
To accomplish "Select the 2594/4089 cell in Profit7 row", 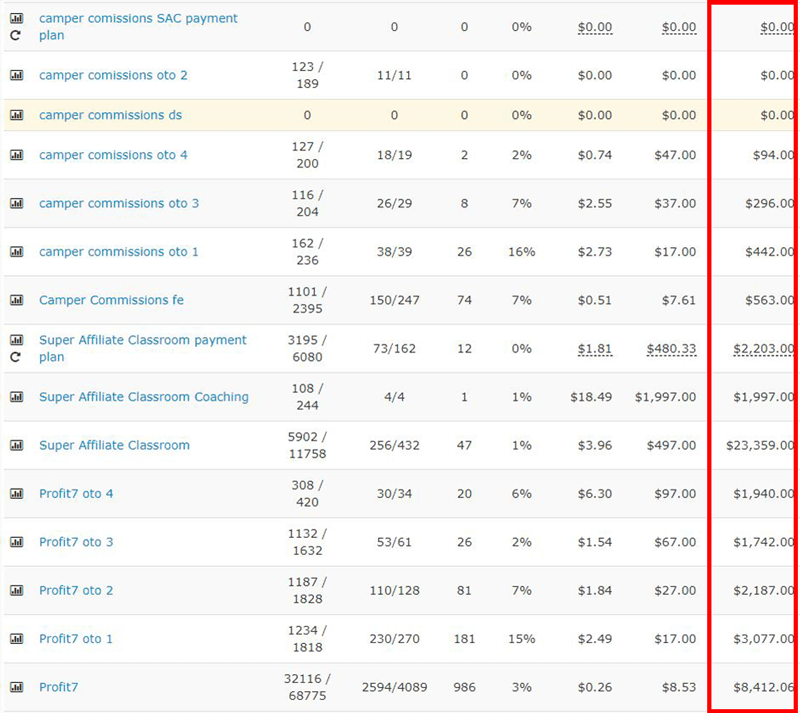I will (x=394, y=687).
